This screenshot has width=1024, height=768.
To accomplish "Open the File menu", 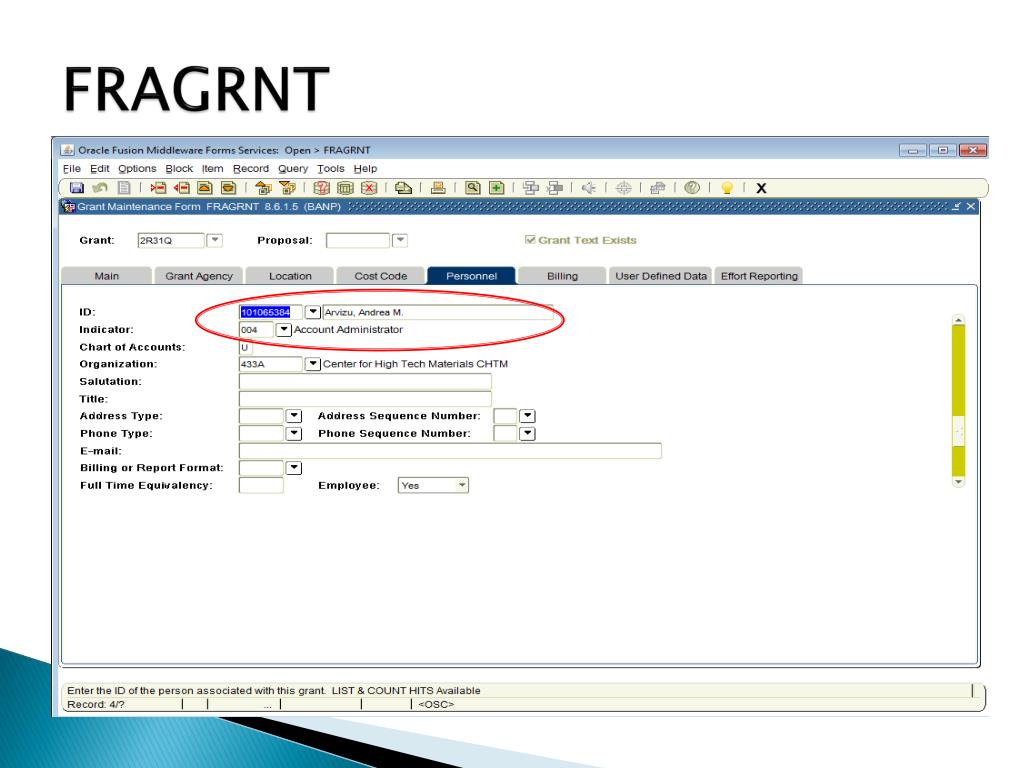I will click(x=72, y=168).
